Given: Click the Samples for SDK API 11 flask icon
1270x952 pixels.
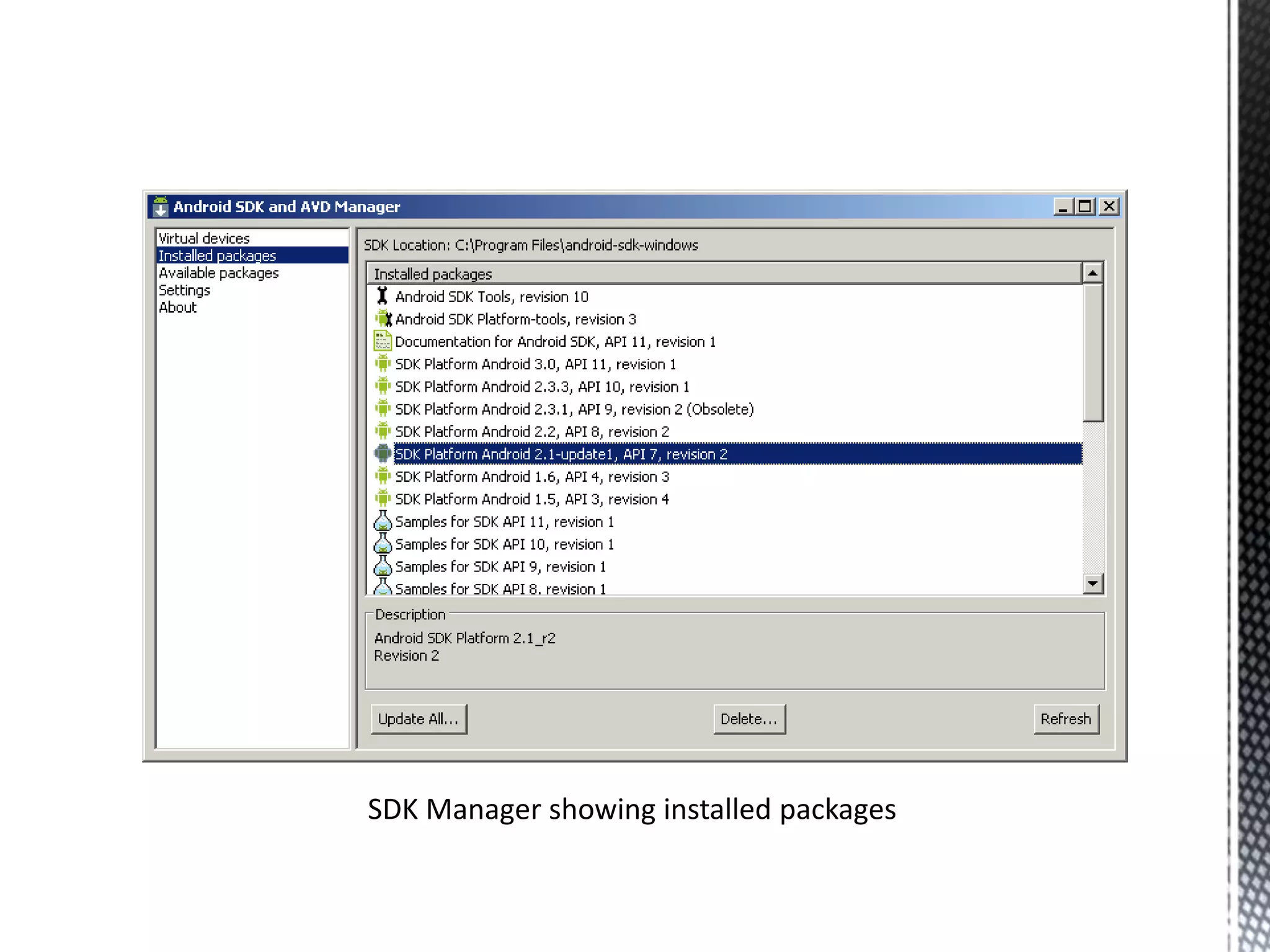Looking at the screenshot, I should [383, 521].
